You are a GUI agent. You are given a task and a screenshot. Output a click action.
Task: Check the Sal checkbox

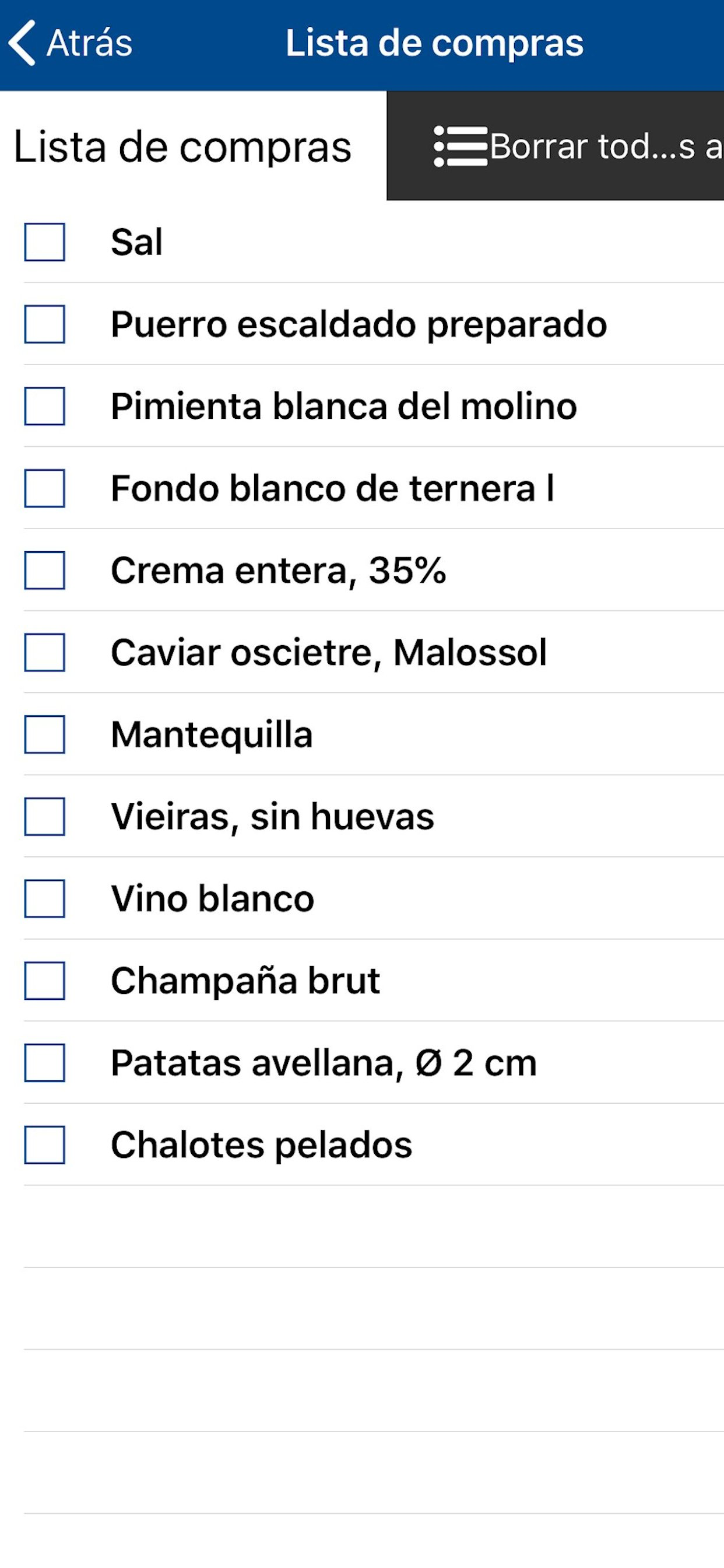tap(44, 242)
